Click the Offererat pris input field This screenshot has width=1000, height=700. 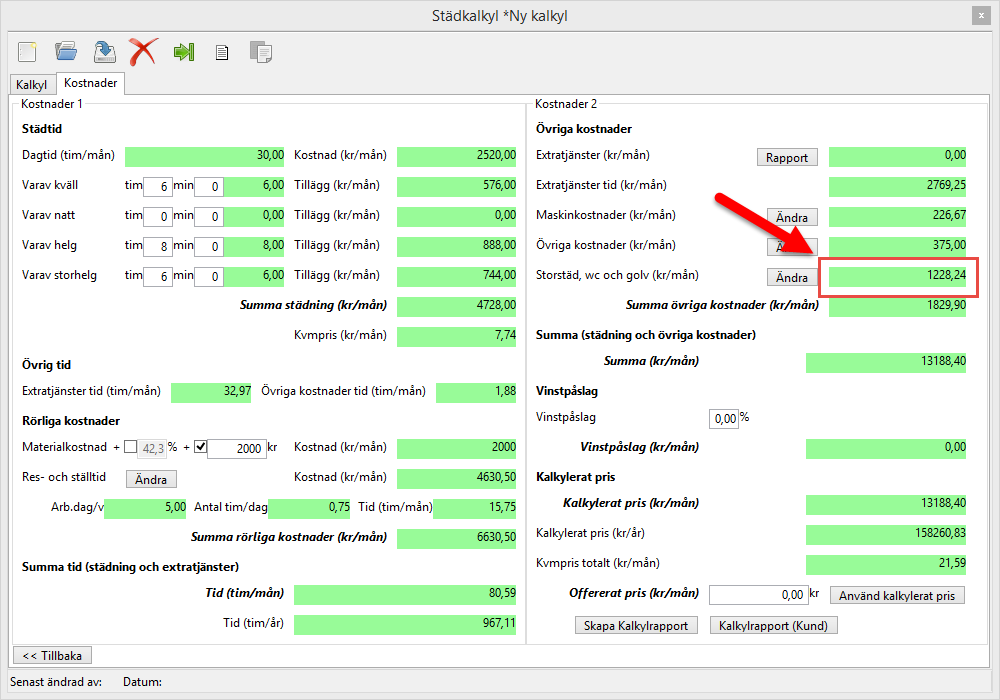(757, 595)
